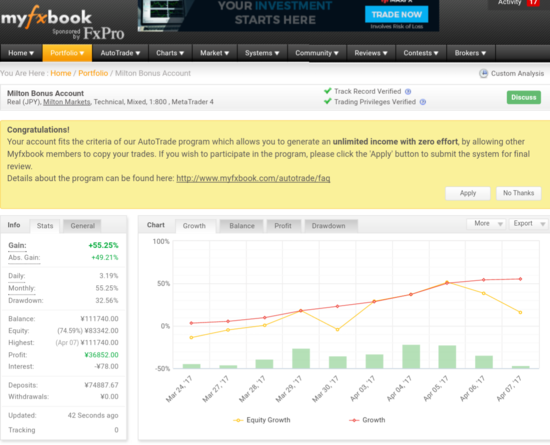Screen dimensions: 550x445
Task: Click the Mar 30 Equity Growth data point
Action: click(x=337, y=330)
